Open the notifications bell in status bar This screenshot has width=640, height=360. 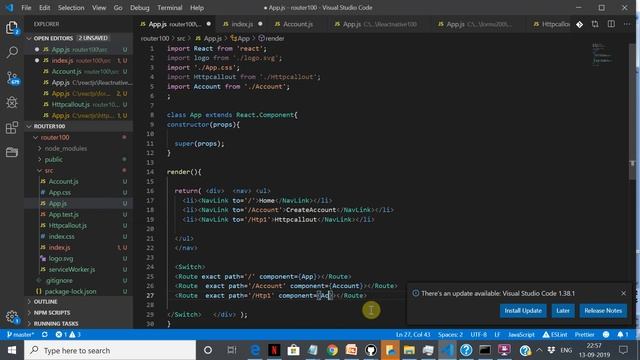tap(622, 334)
